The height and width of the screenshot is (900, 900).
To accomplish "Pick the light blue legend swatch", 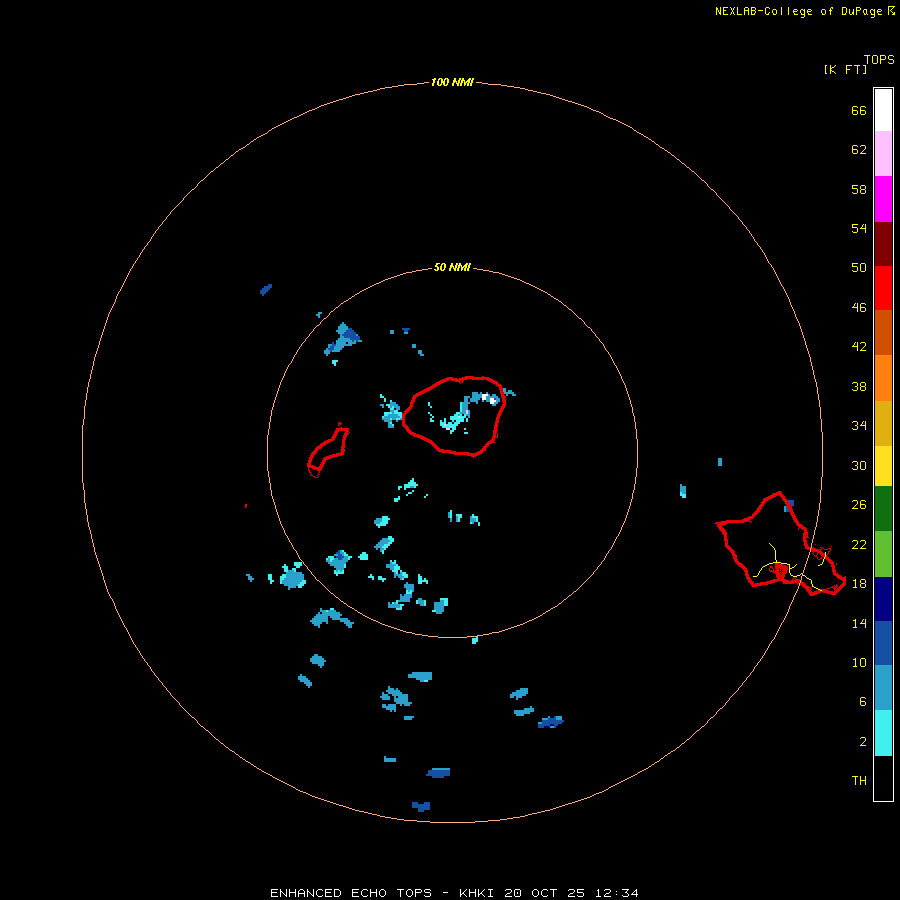I will (883, 688).
